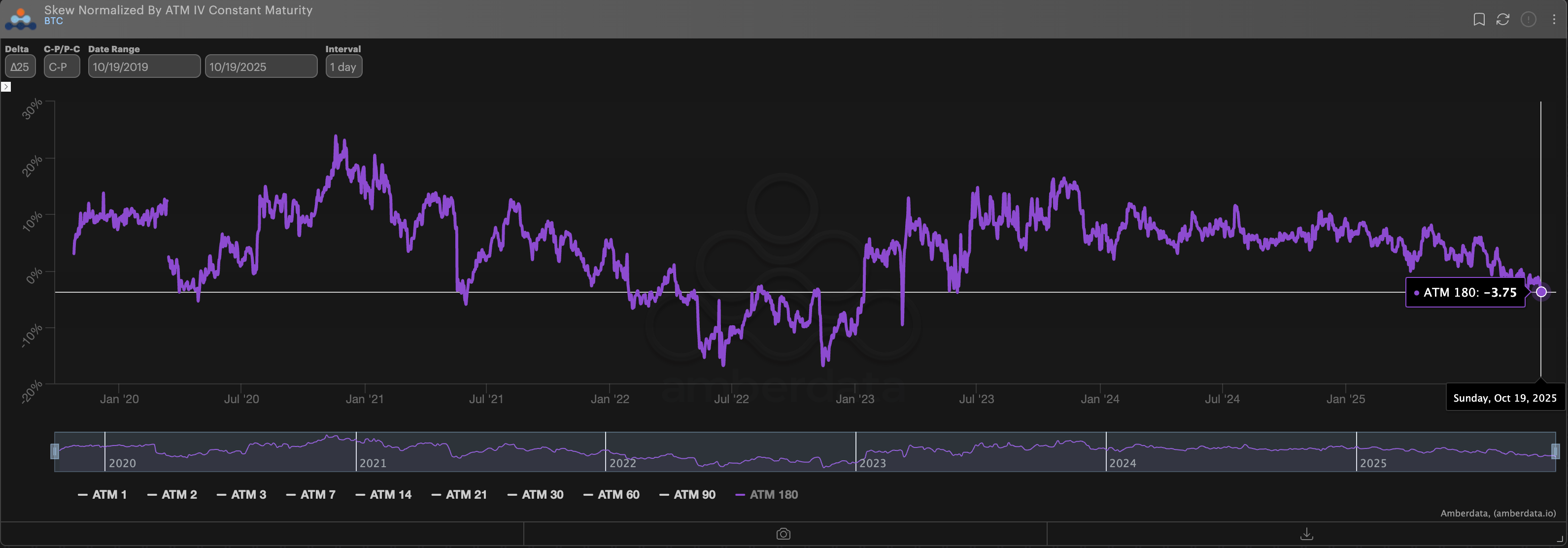The image size is (1568, 548).
Task: Click the download data icon
Action: [1306, 534]
